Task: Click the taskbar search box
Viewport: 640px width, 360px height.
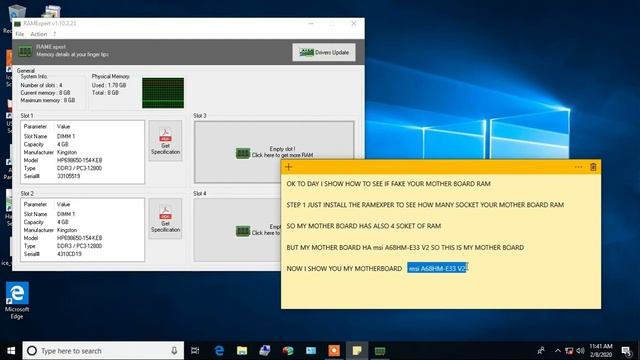Action: pyautogui.click(x=103, y=351)
